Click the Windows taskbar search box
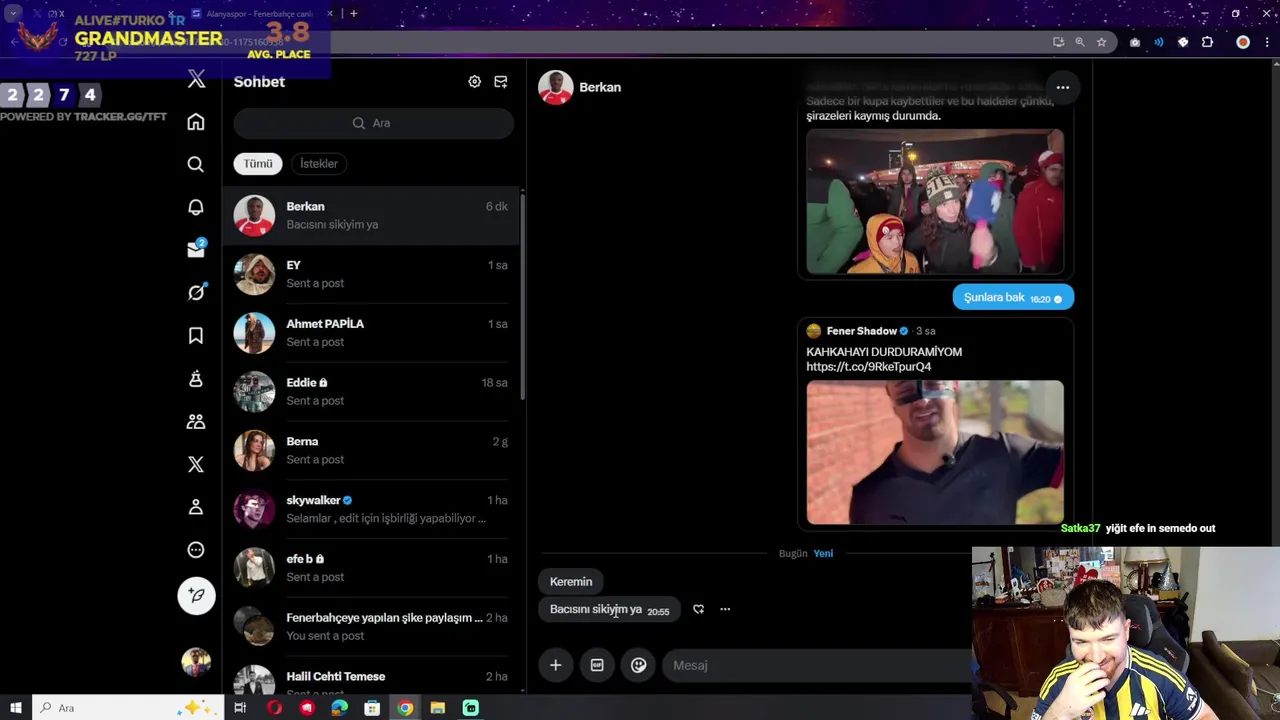The image size is (1280, 720). 130,708
